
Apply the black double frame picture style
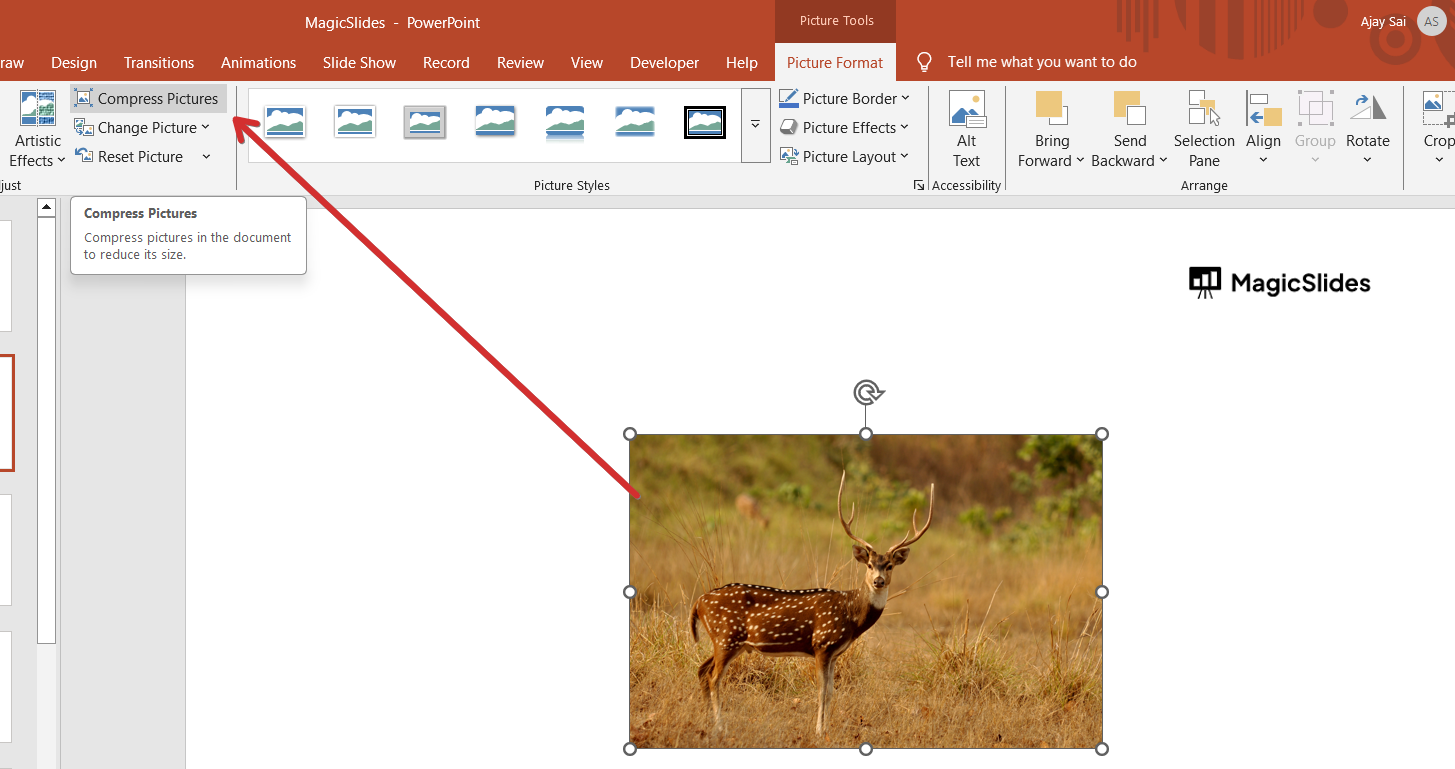705,123
